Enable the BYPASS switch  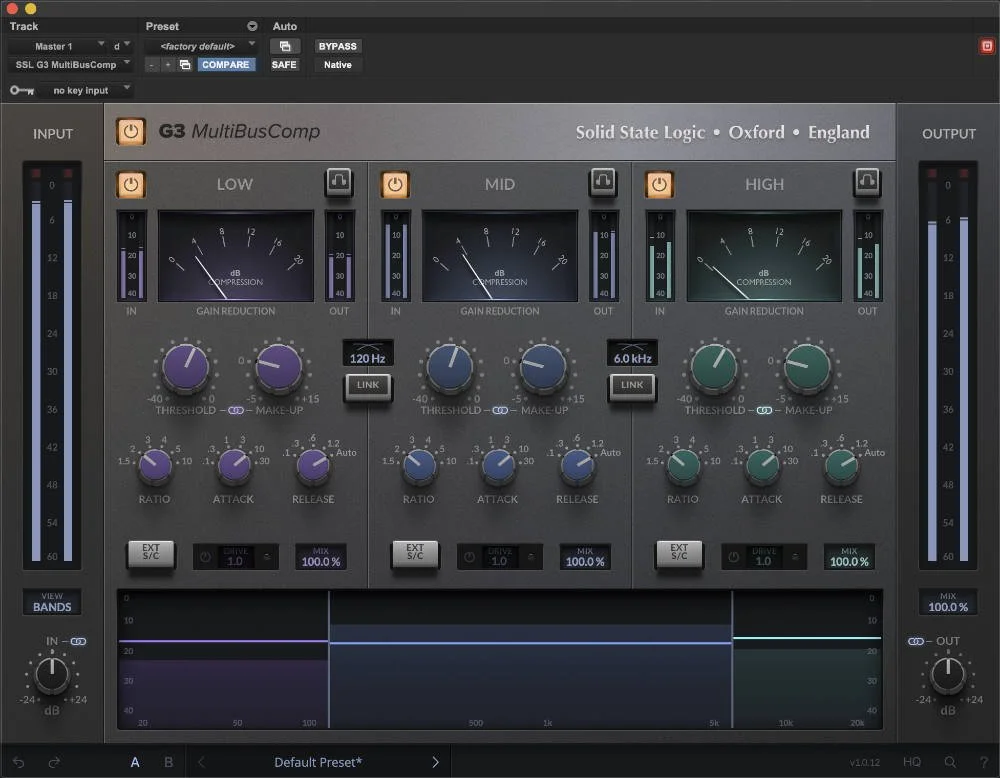(x=337, y=46)
